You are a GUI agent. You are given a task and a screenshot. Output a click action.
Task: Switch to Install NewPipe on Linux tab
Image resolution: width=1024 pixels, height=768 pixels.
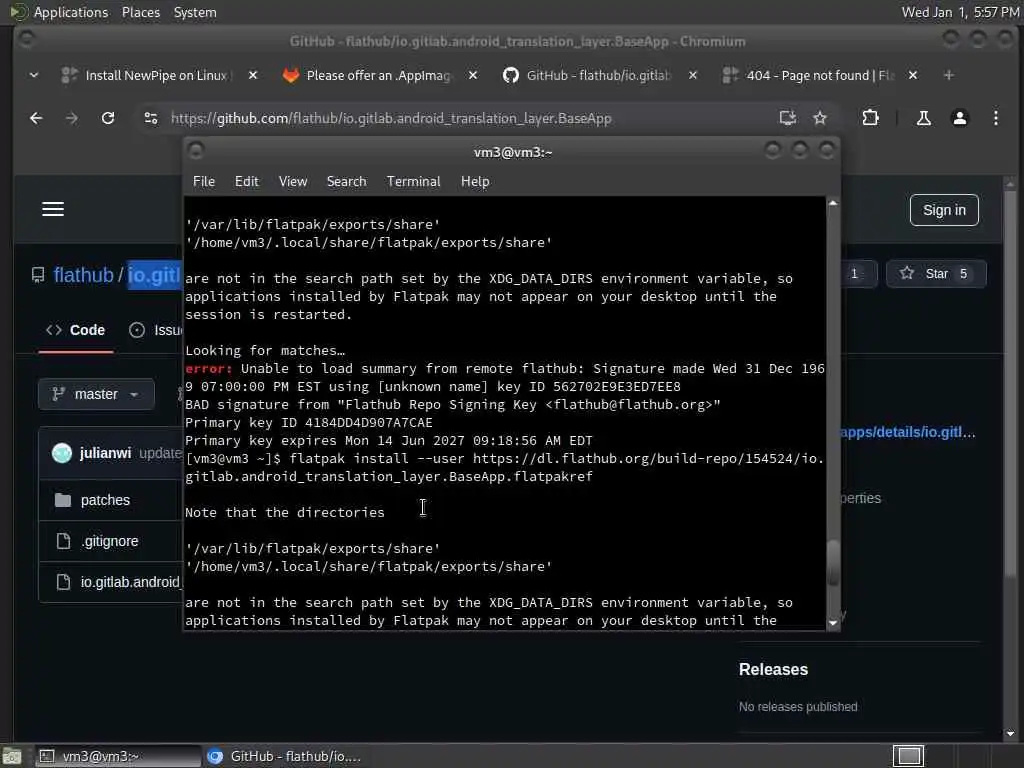coord(156,76)
